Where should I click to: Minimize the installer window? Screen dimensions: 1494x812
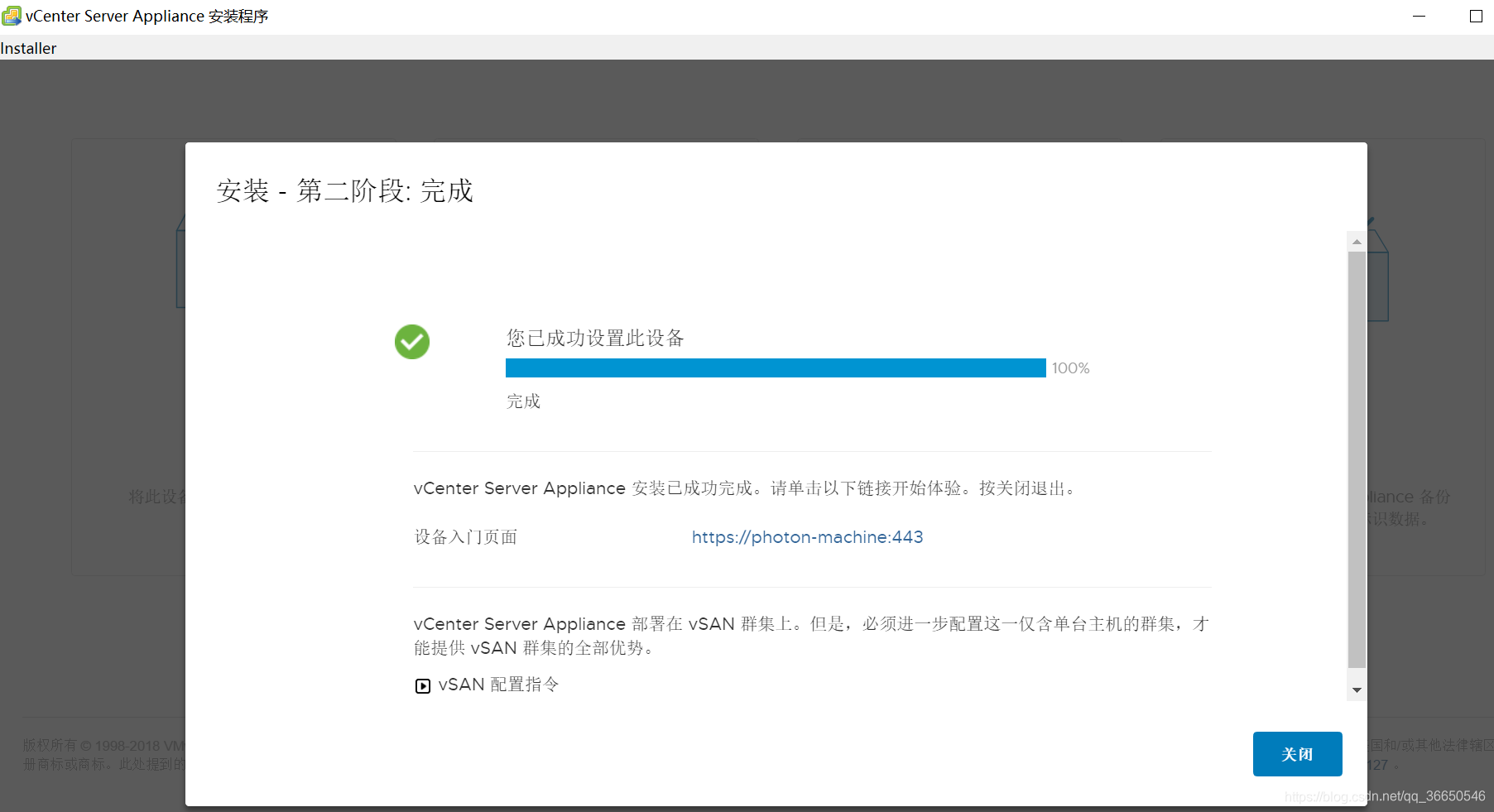click(x=1419, y=16)
